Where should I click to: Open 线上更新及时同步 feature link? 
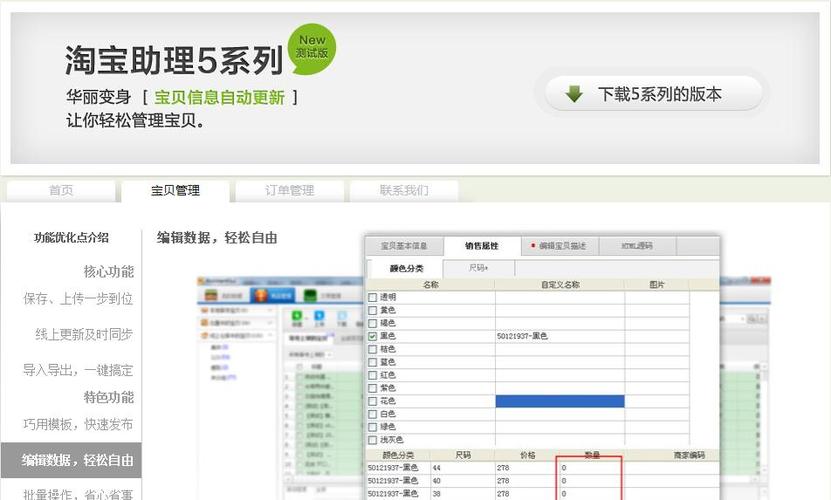84,334
